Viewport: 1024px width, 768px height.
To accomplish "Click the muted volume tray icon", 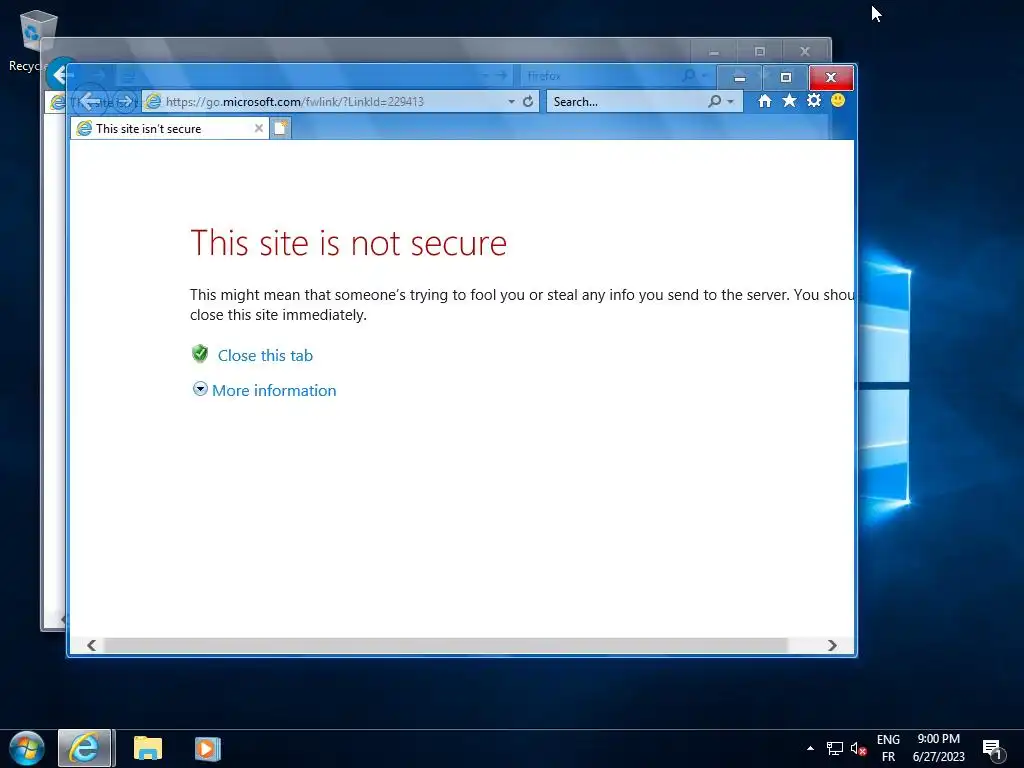I will pyautogui.click(x=858, y=748).
